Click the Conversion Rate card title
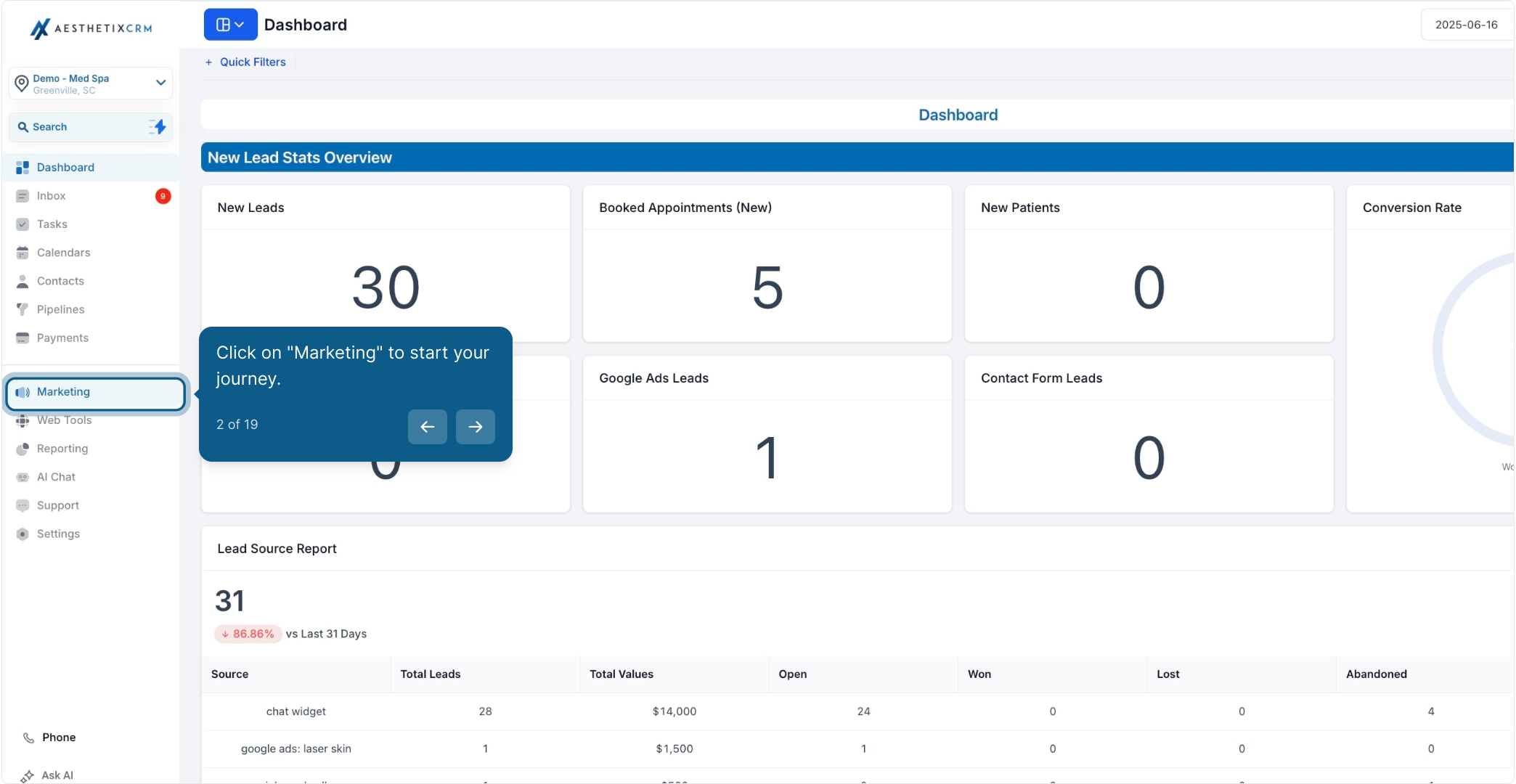Image resolution: width=1516 pixels, height=784 pixels. coord(1411,208)
